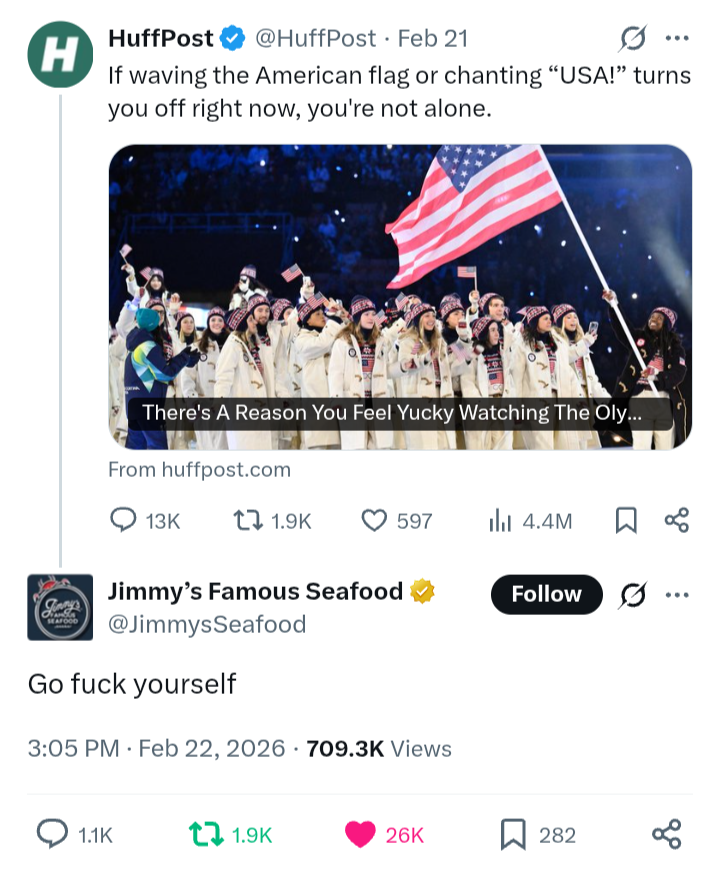Bookmark Jimmy's Famous Seafood post

click(x=512, y=835)
